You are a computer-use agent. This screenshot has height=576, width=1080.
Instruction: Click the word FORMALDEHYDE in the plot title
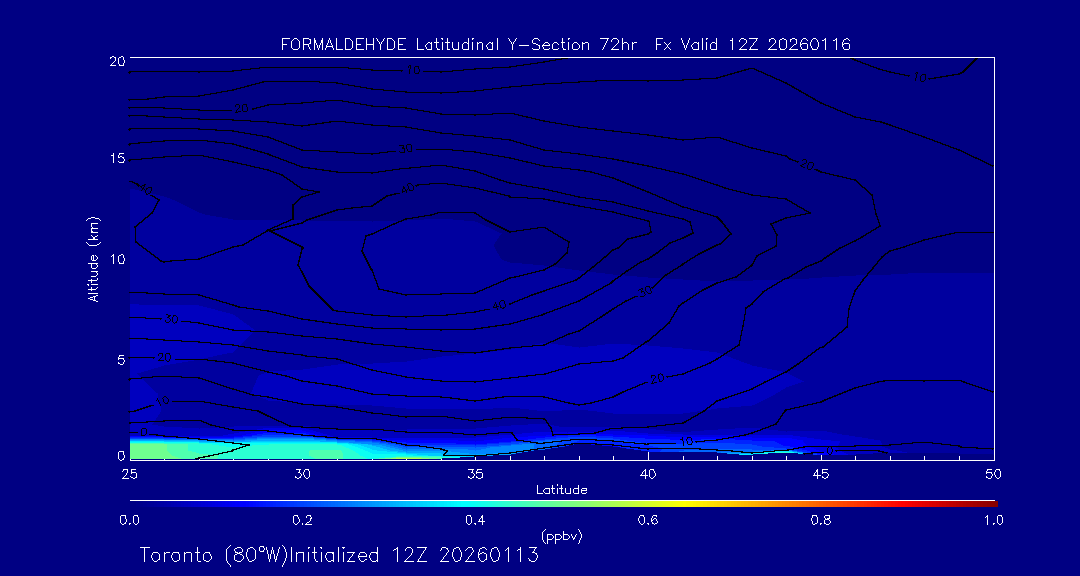345,45
